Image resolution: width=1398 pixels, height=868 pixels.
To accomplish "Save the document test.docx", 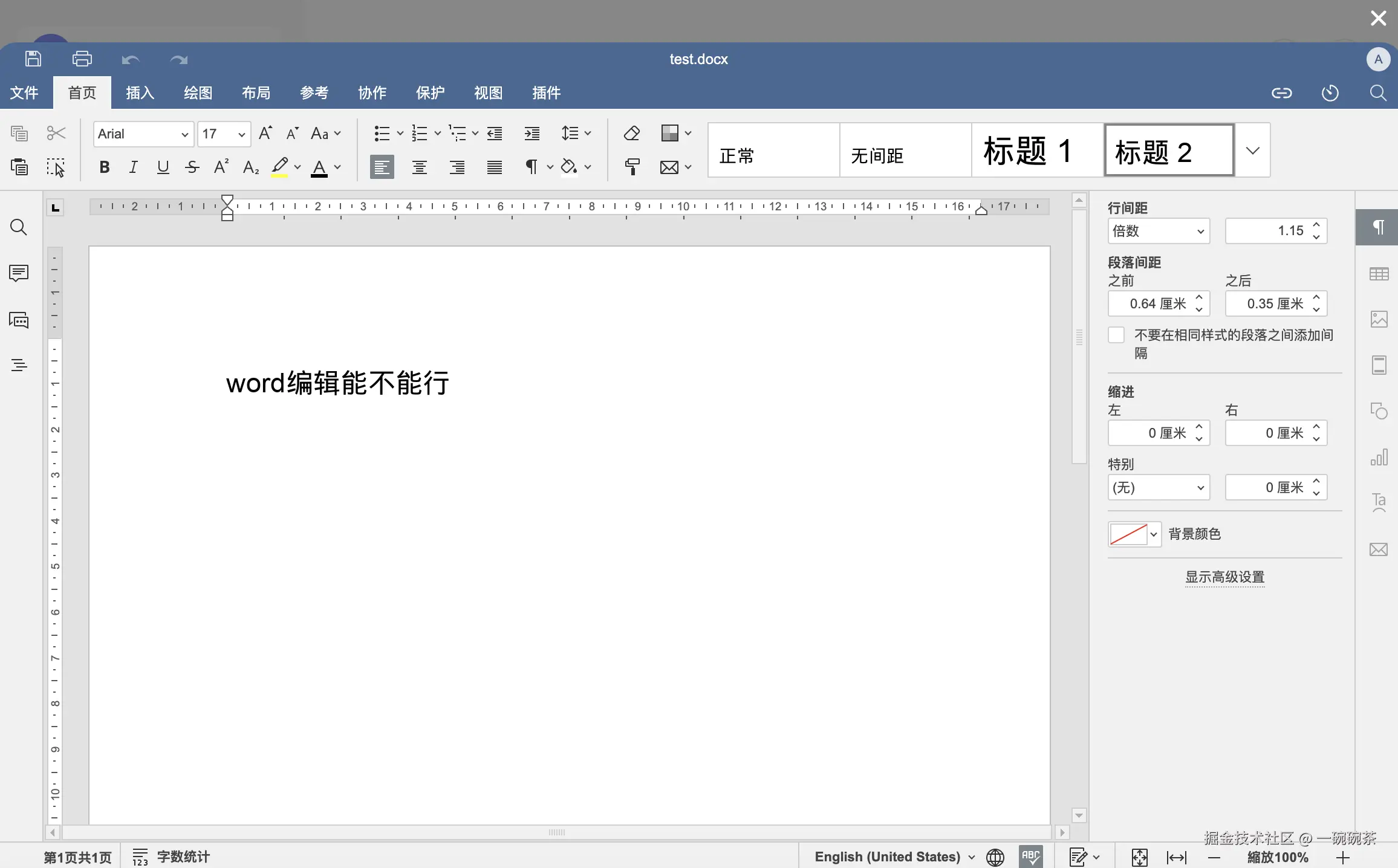I will pos(33,59).
